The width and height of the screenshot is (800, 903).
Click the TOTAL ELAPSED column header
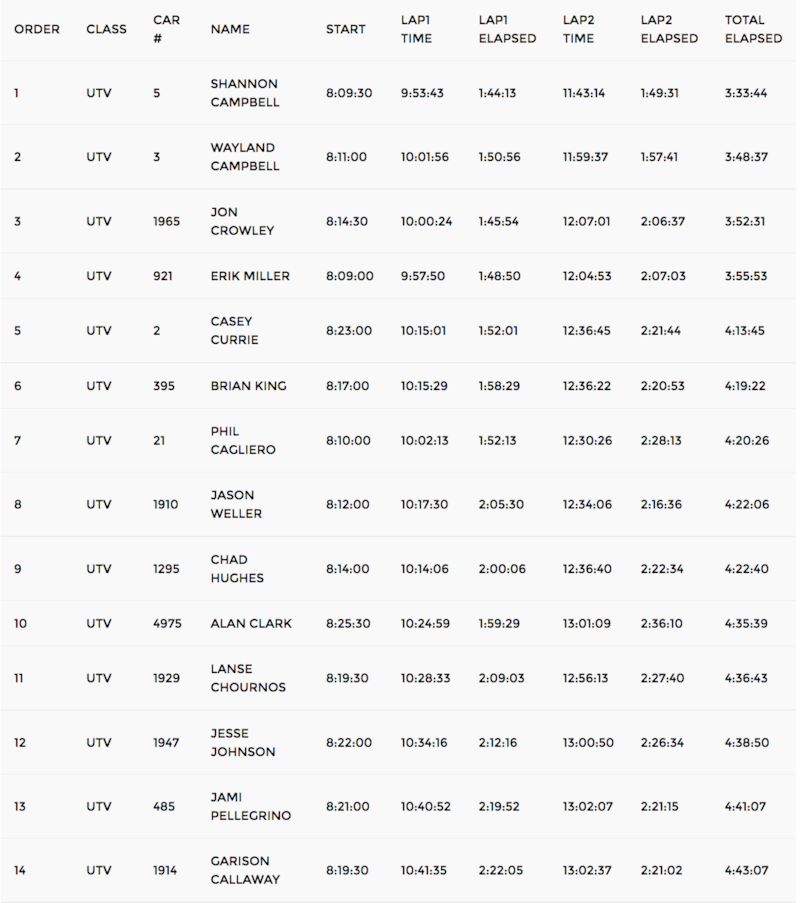click(x=753, y=29)
